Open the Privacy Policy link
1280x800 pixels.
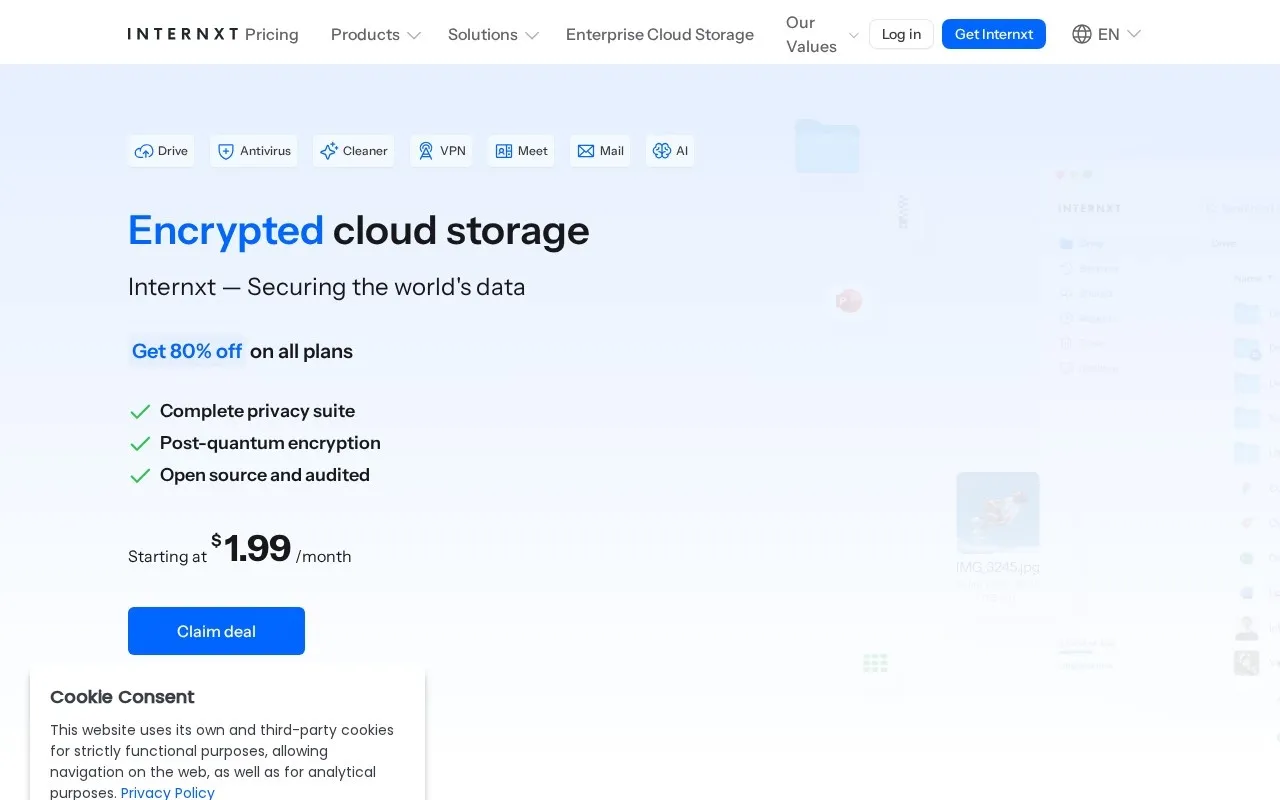(x=168, y=792)
